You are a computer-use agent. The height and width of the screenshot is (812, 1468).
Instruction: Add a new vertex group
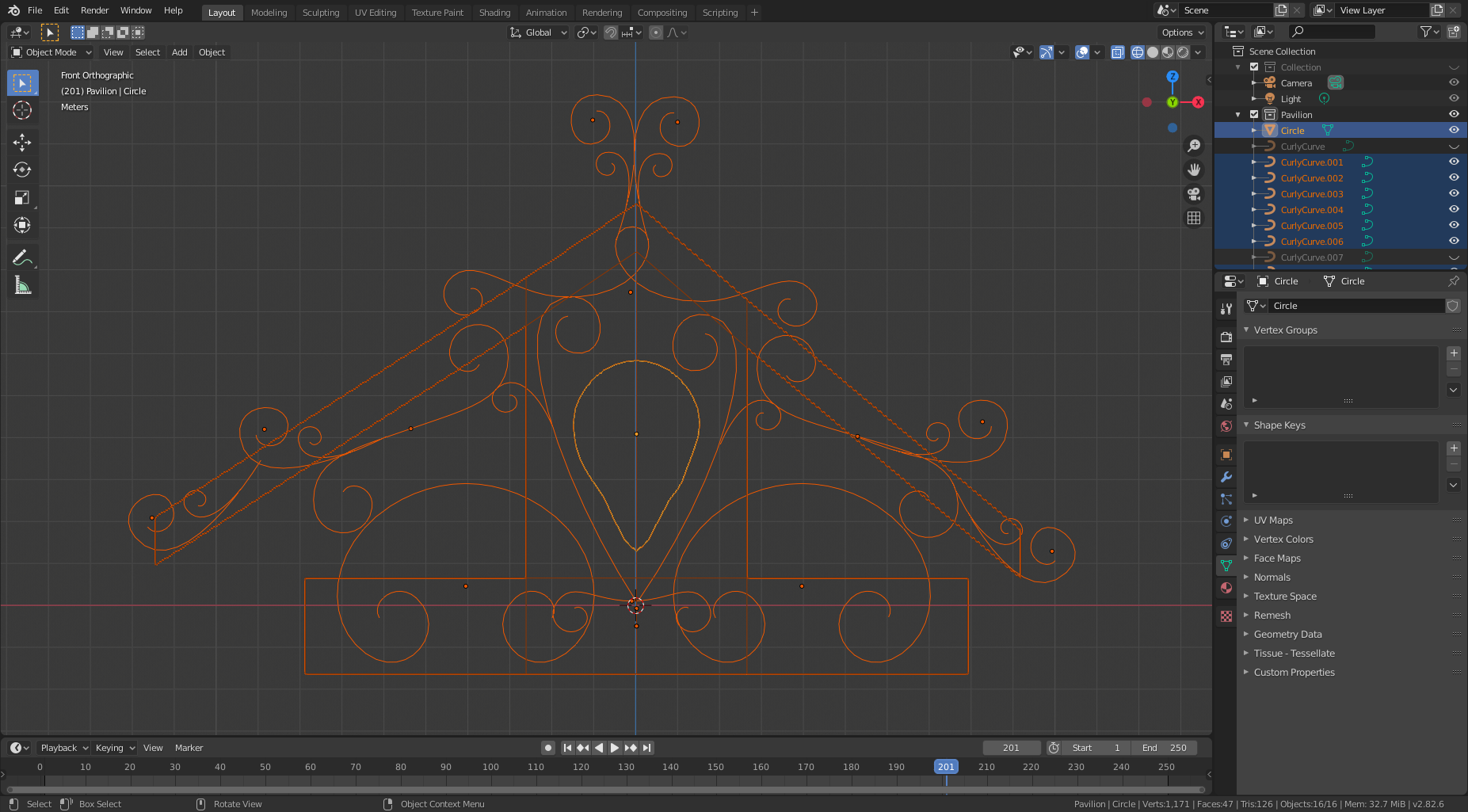coord(1454,353)
